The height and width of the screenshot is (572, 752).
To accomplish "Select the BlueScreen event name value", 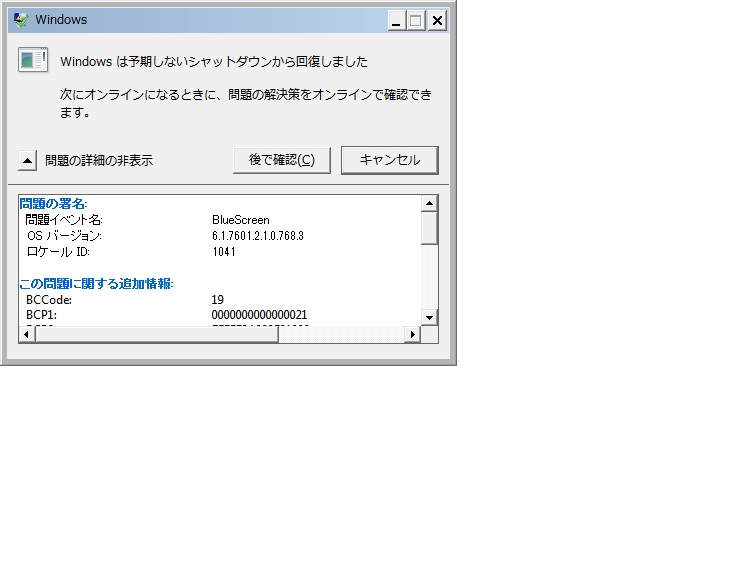I will click(x=241, y=220).
